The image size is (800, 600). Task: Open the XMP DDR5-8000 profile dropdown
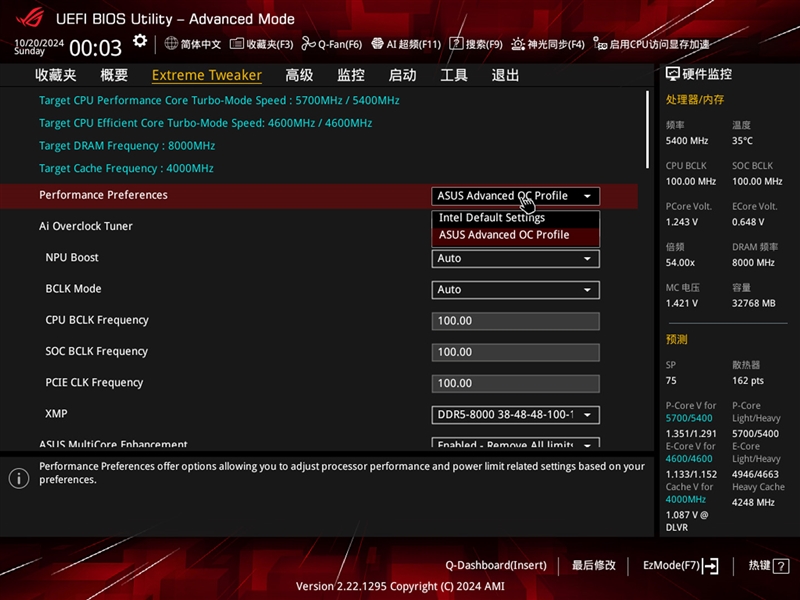(x=514, y=415)
